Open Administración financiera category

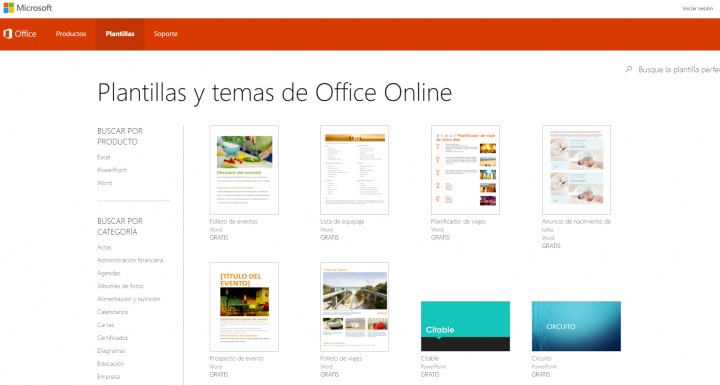coord(130,260)
